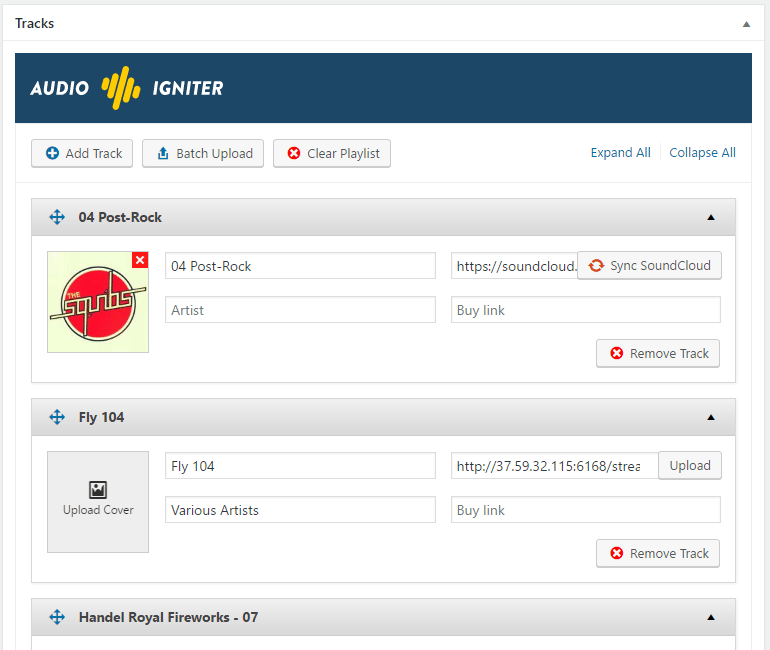
Task: Click the Fly 104 header title
Action: coord(101,417)
